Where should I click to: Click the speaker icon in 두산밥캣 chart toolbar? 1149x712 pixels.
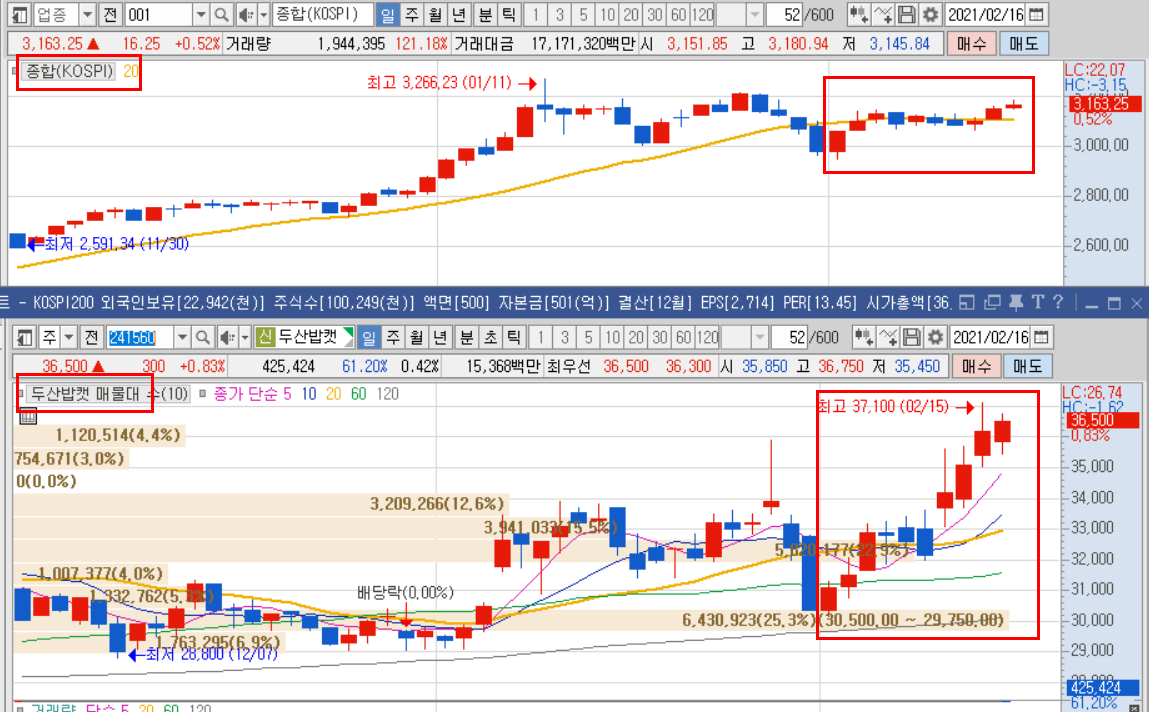(227, 337)
